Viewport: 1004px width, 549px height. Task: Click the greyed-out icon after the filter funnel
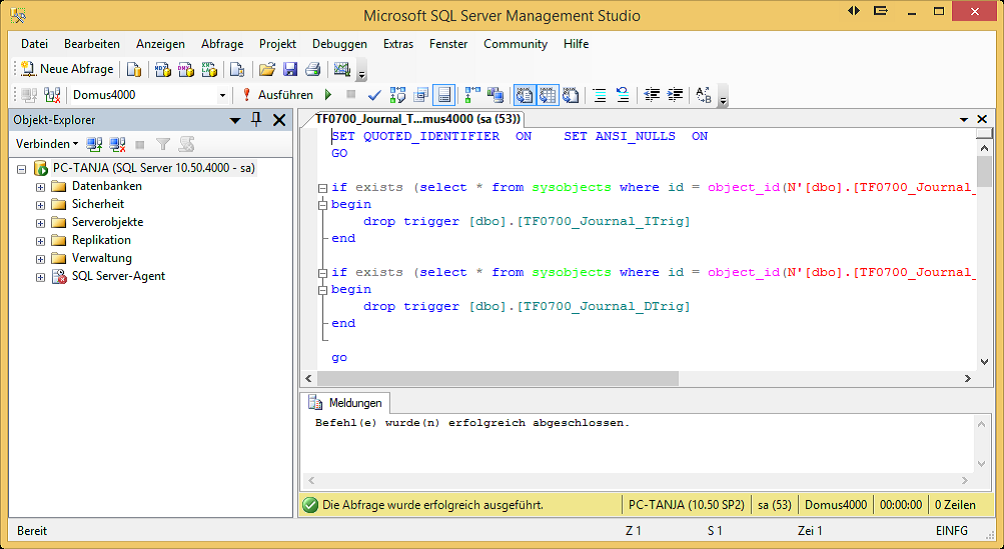[x=186, y=145]
